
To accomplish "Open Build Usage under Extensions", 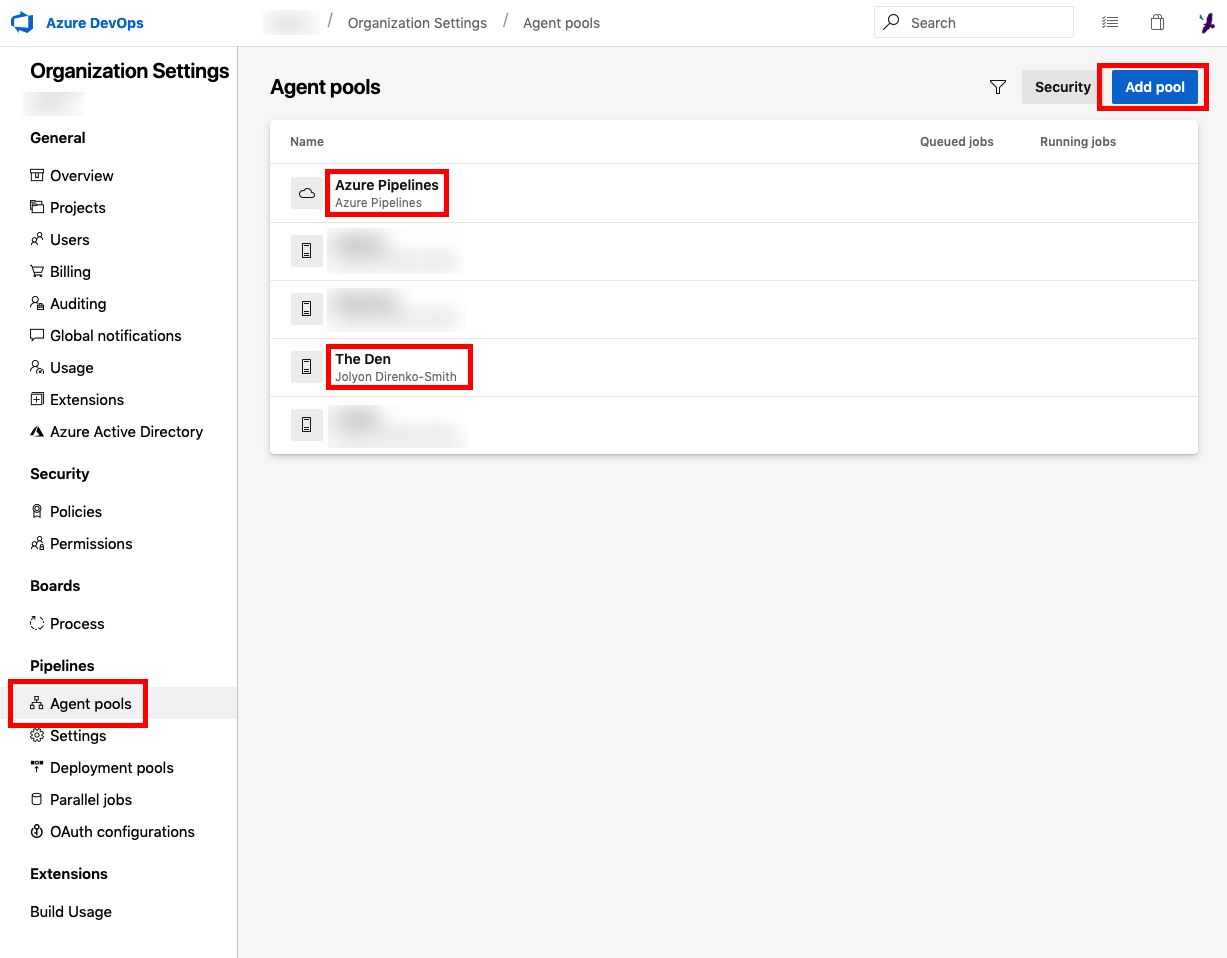I will click(x=71, y=911).
